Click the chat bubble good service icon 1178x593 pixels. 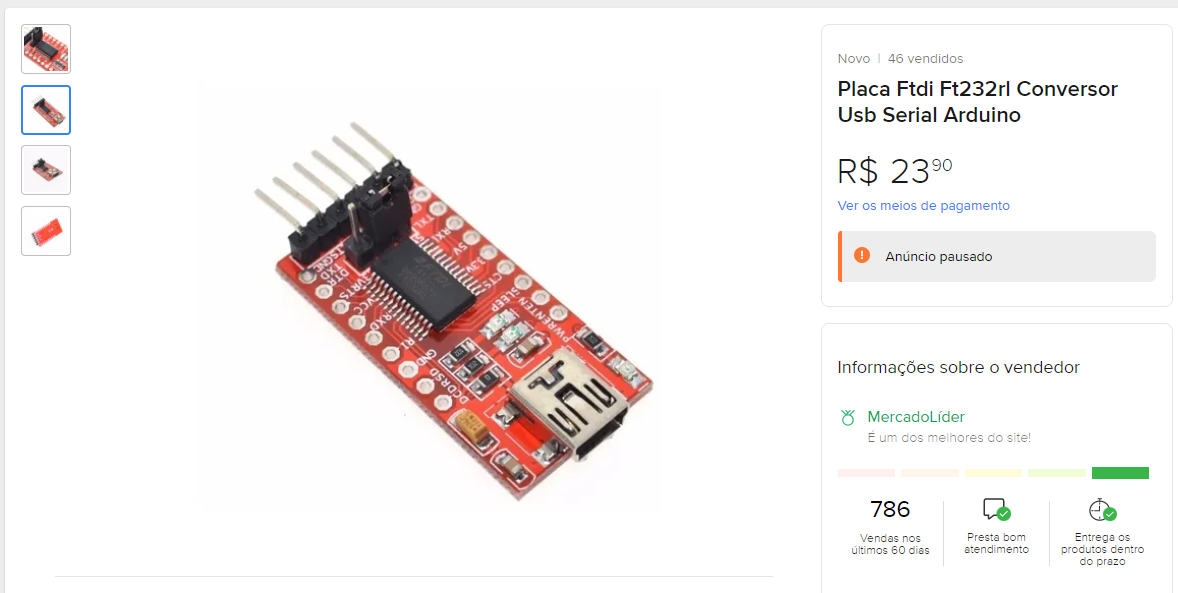click(x=997, y=510)
